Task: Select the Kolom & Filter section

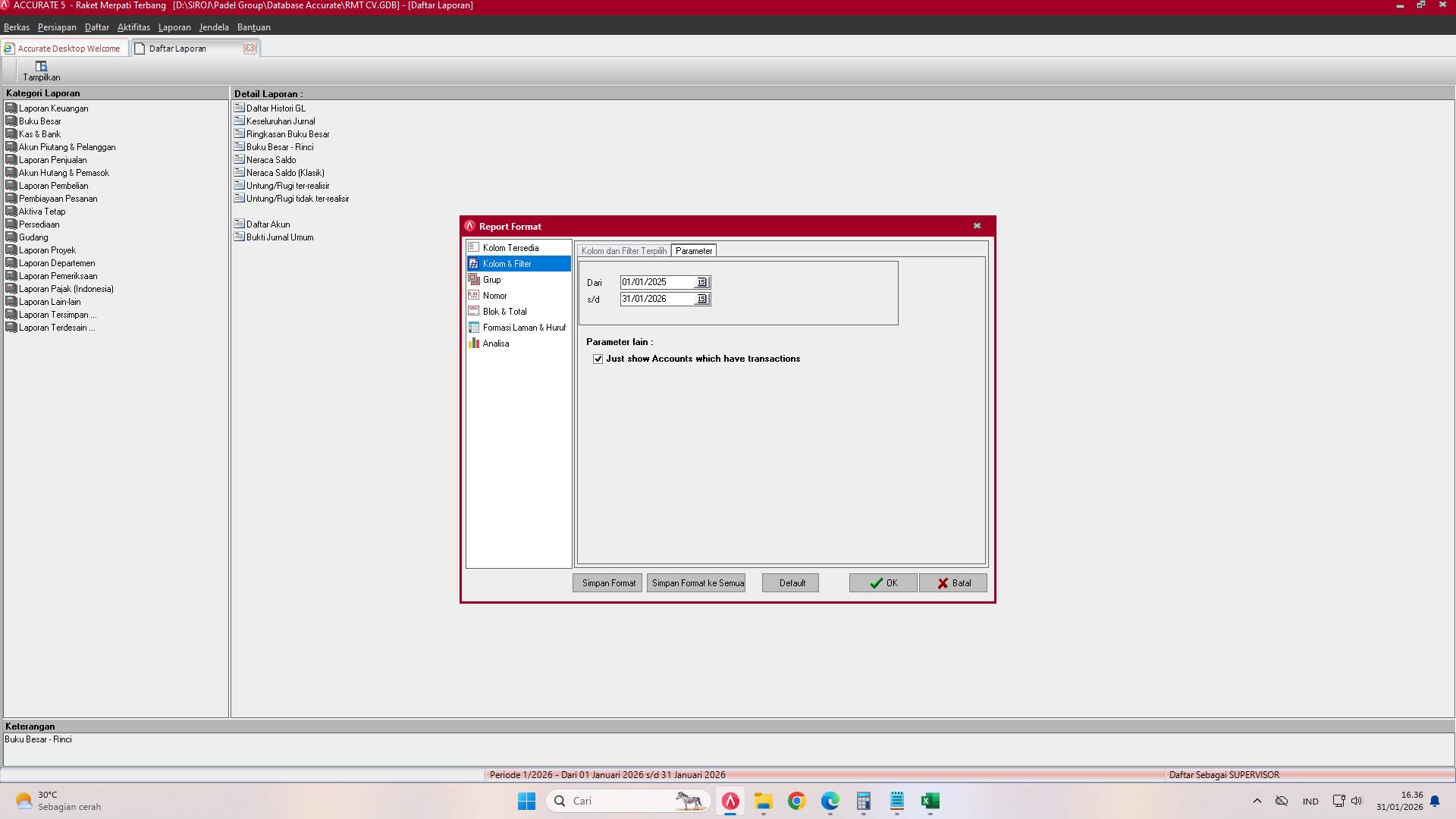Action: (507, 263)
